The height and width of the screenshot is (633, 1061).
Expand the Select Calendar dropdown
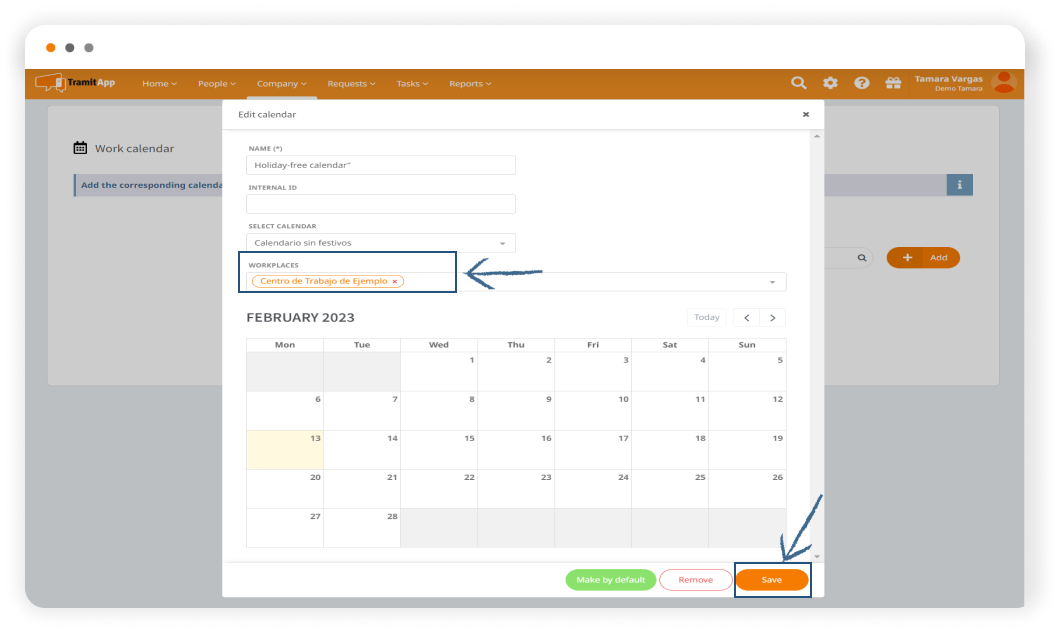[502, 243]
